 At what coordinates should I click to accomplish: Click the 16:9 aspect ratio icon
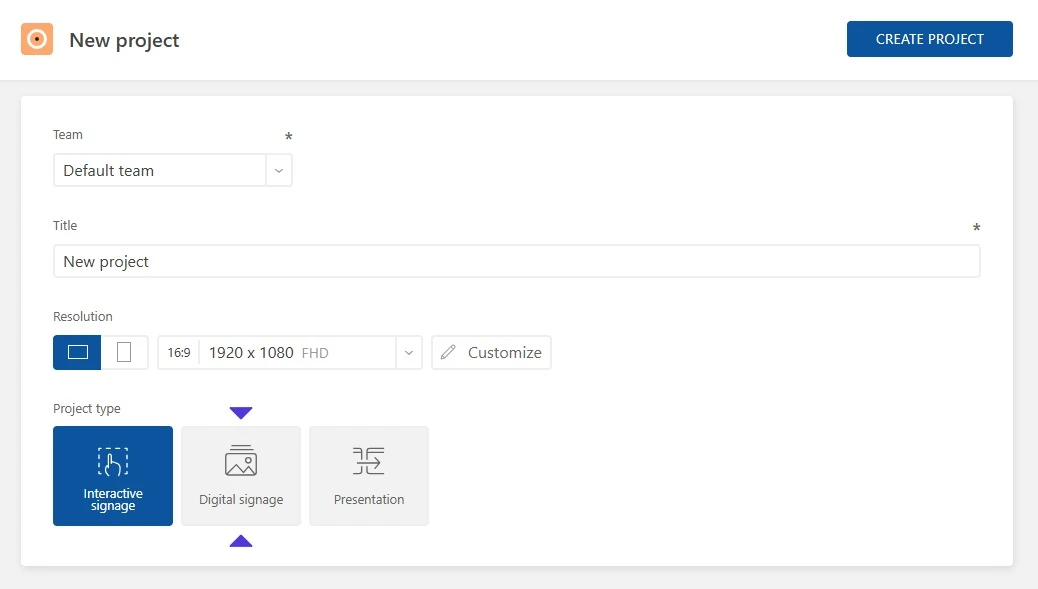(178, 352)
